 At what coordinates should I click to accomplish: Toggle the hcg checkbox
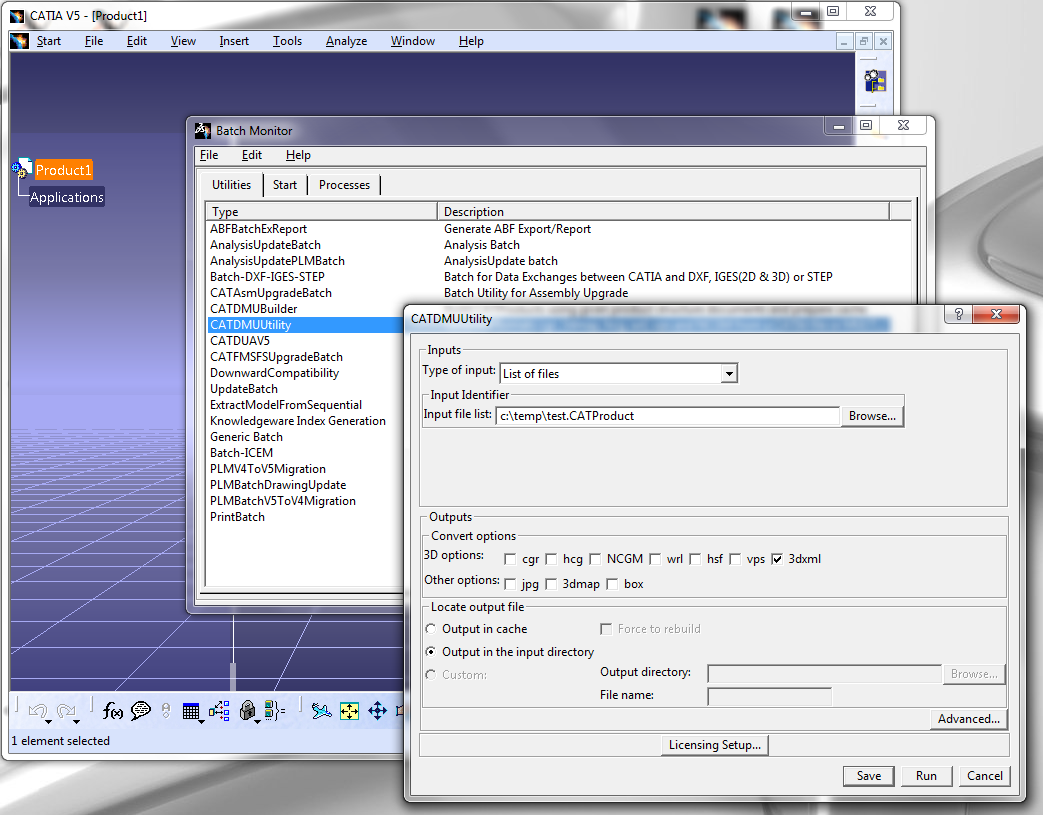pyautogui.click(x=551, y=559)
